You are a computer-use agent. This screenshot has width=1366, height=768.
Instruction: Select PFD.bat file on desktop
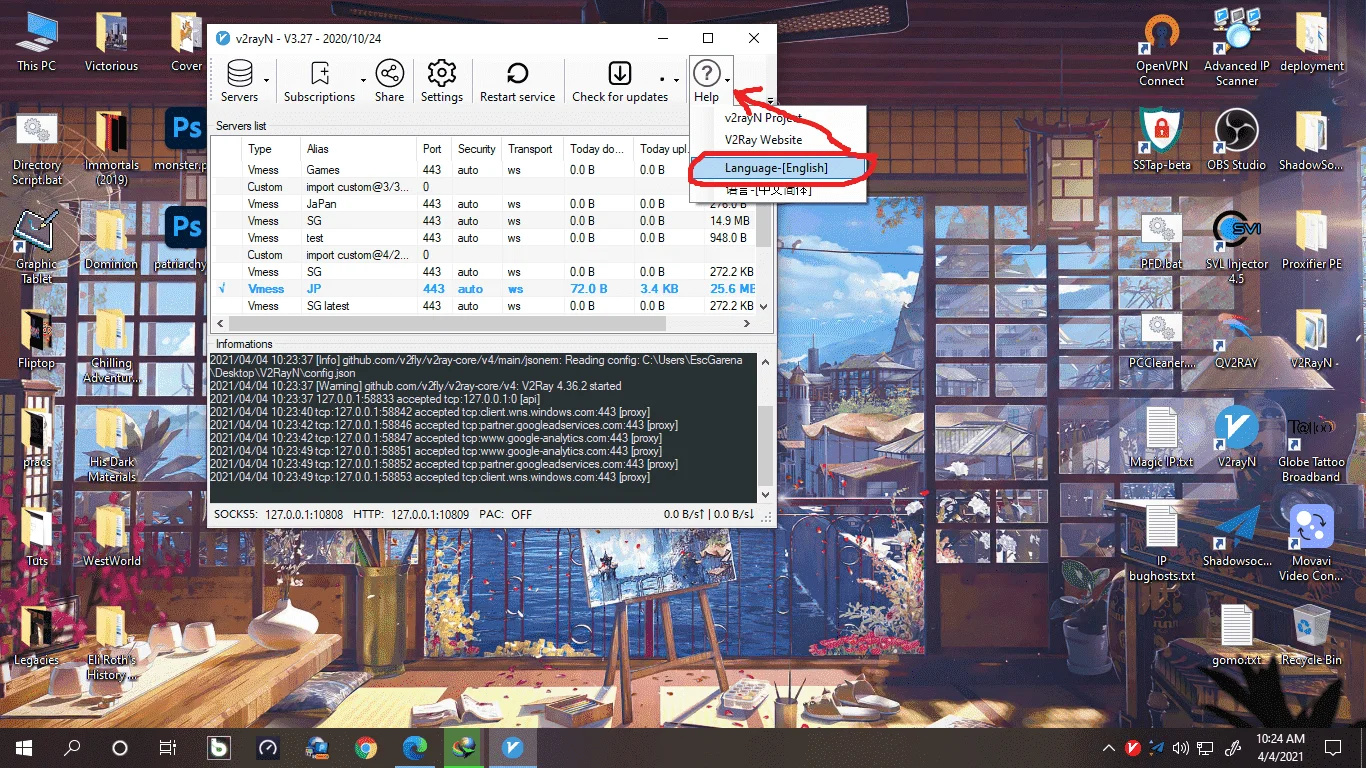(1161, 241)
